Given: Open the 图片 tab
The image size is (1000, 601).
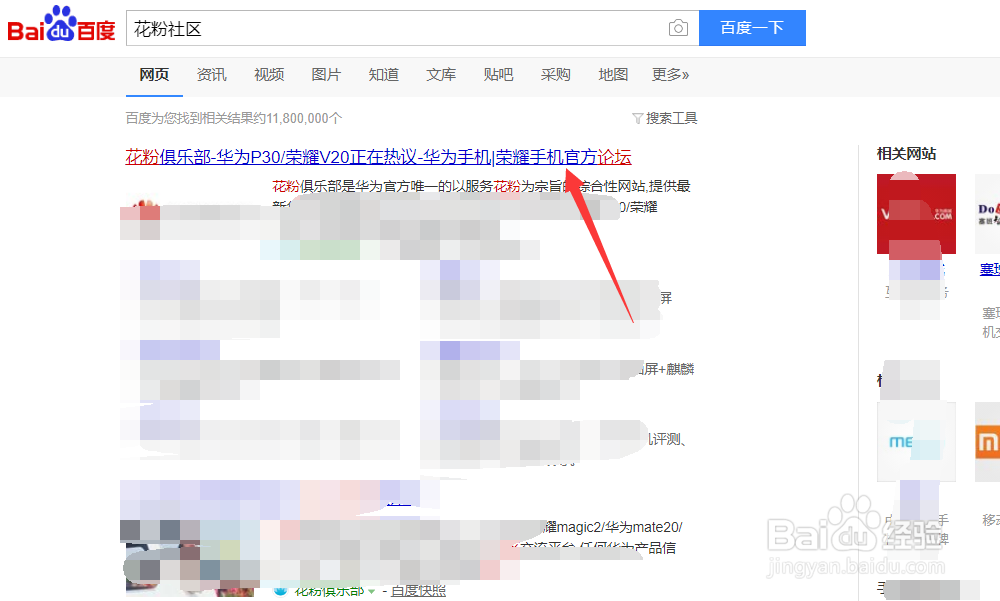Looking at the screenshot, I should [x=326, y=75].
